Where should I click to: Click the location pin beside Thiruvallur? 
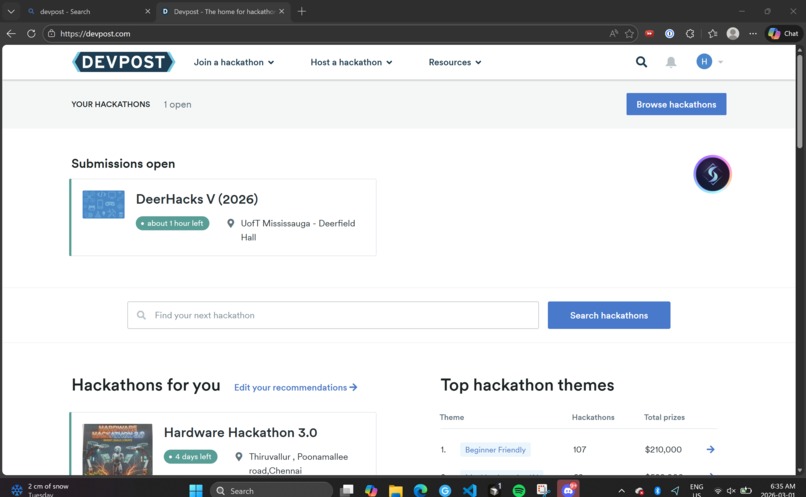coord(239,456)
